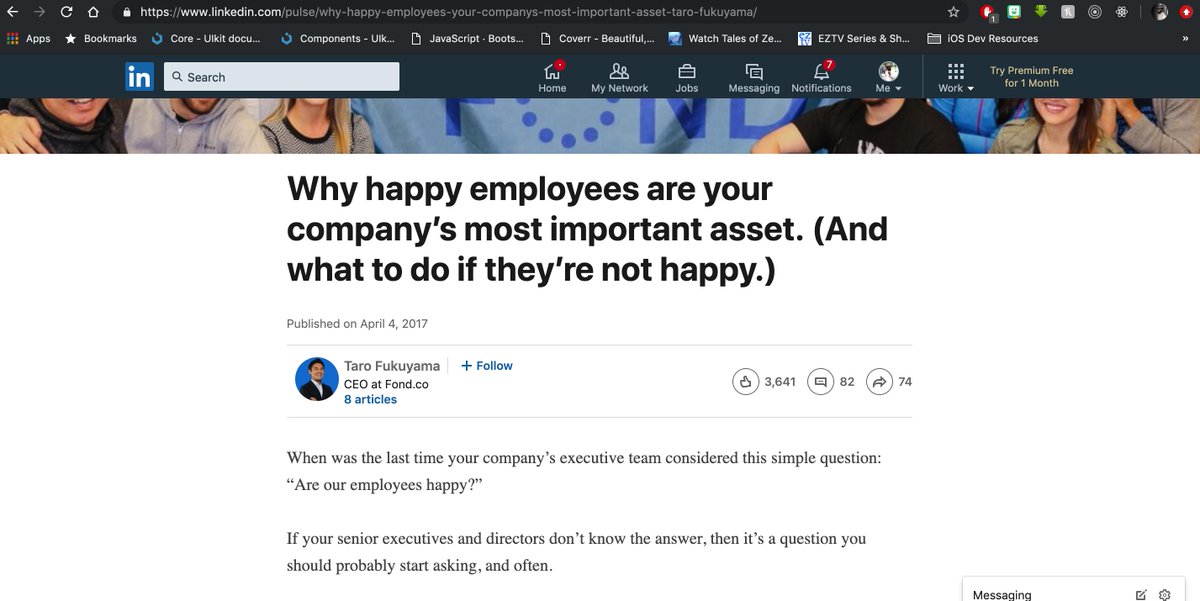Image resolution: width=1200 pixels, height=601 pixels.
Task: Open the Apps shortcut in the bookmarks bar
Action: (28, 38)
